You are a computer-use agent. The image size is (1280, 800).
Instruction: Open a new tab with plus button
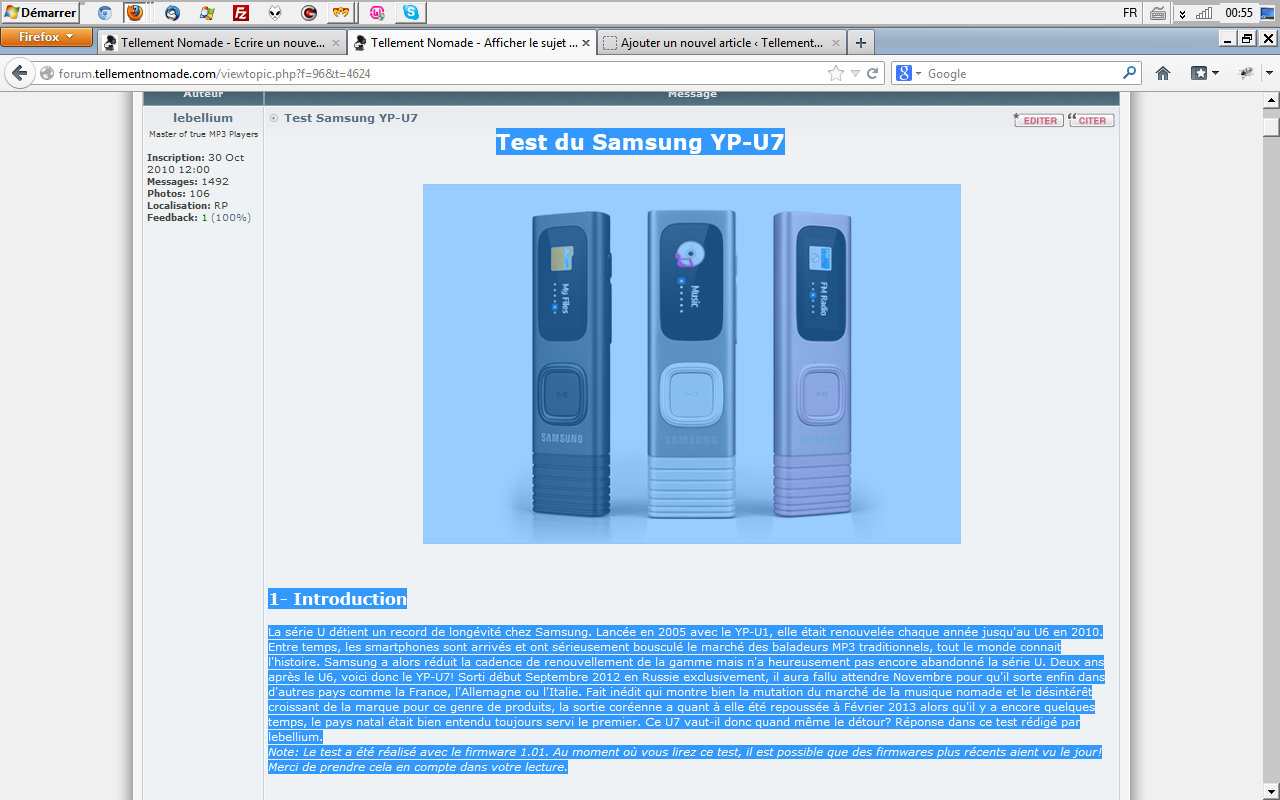tap(861, 43)
